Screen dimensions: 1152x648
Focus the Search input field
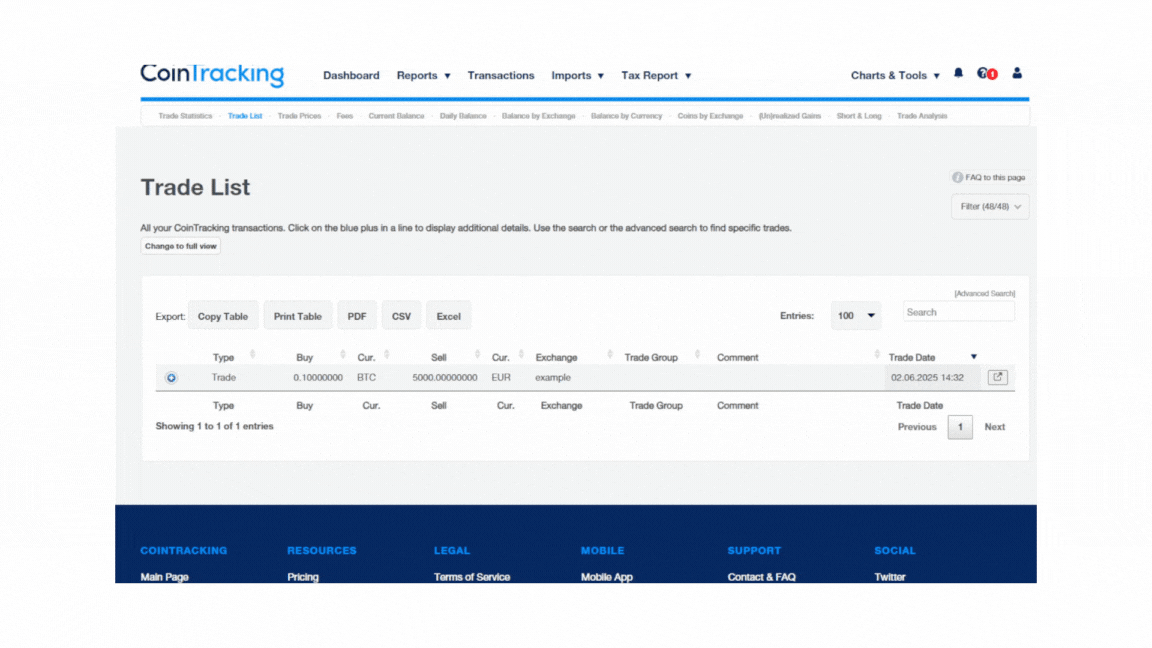click(x=958, y=312)
